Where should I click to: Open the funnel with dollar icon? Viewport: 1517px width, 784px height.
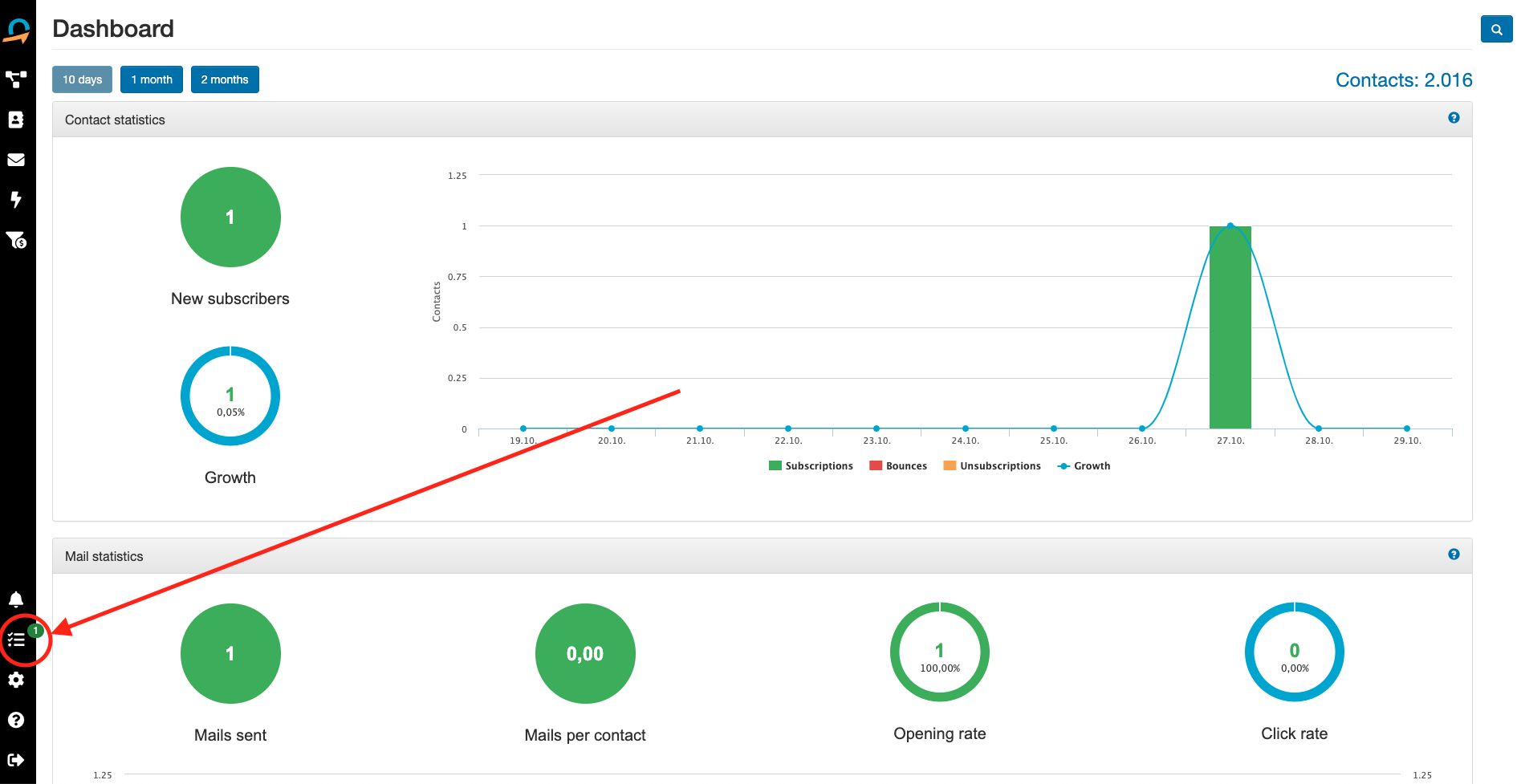click(16, 240)
